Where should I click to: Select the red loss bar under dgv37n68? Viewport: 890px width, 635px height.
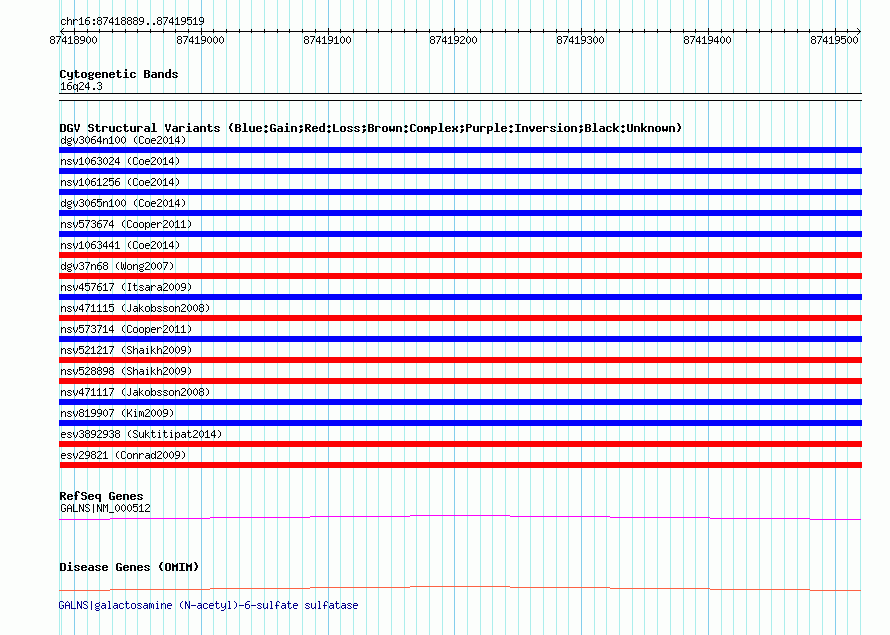(x=460, y=276)
